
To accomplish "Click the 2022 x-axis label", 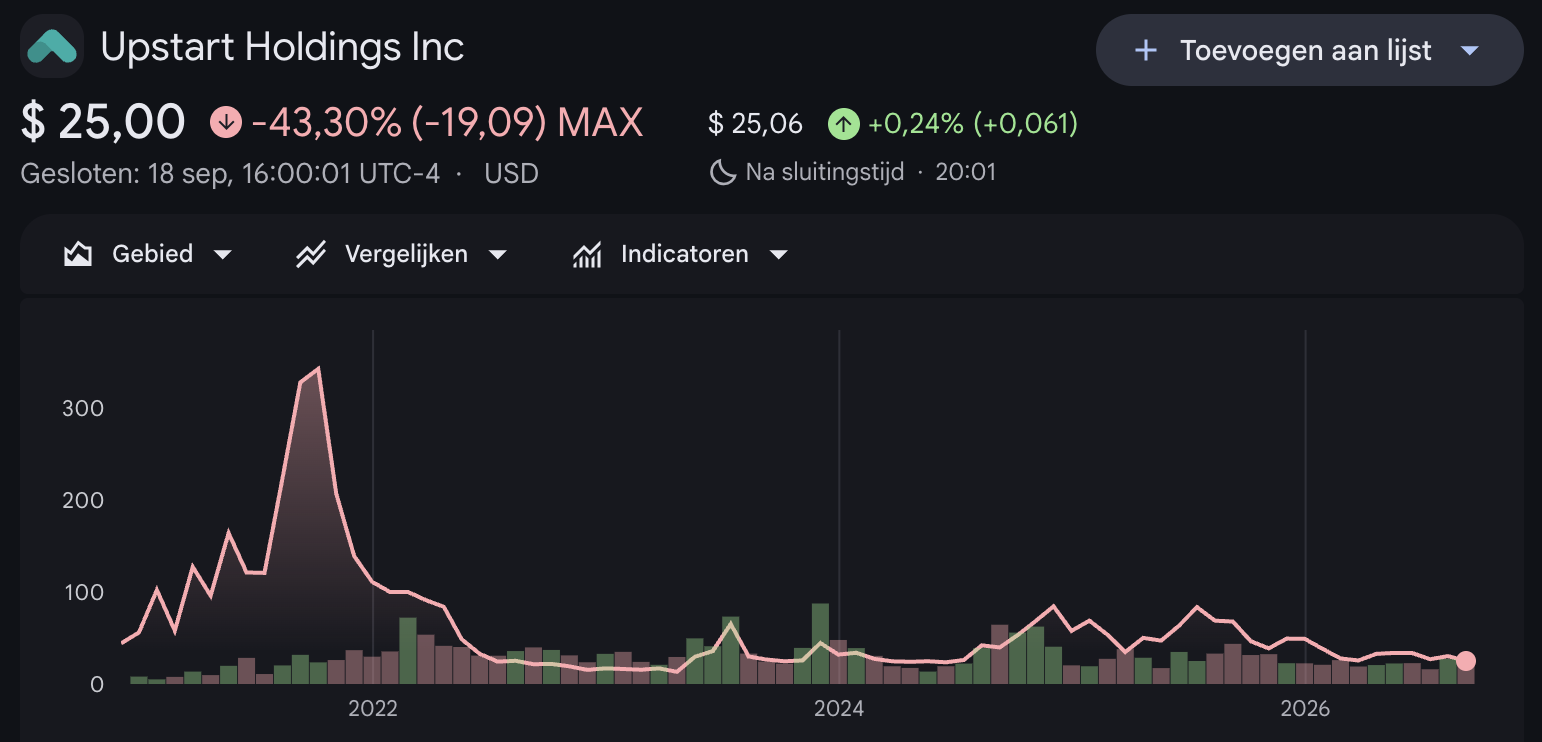I will [x=373, y=709].
